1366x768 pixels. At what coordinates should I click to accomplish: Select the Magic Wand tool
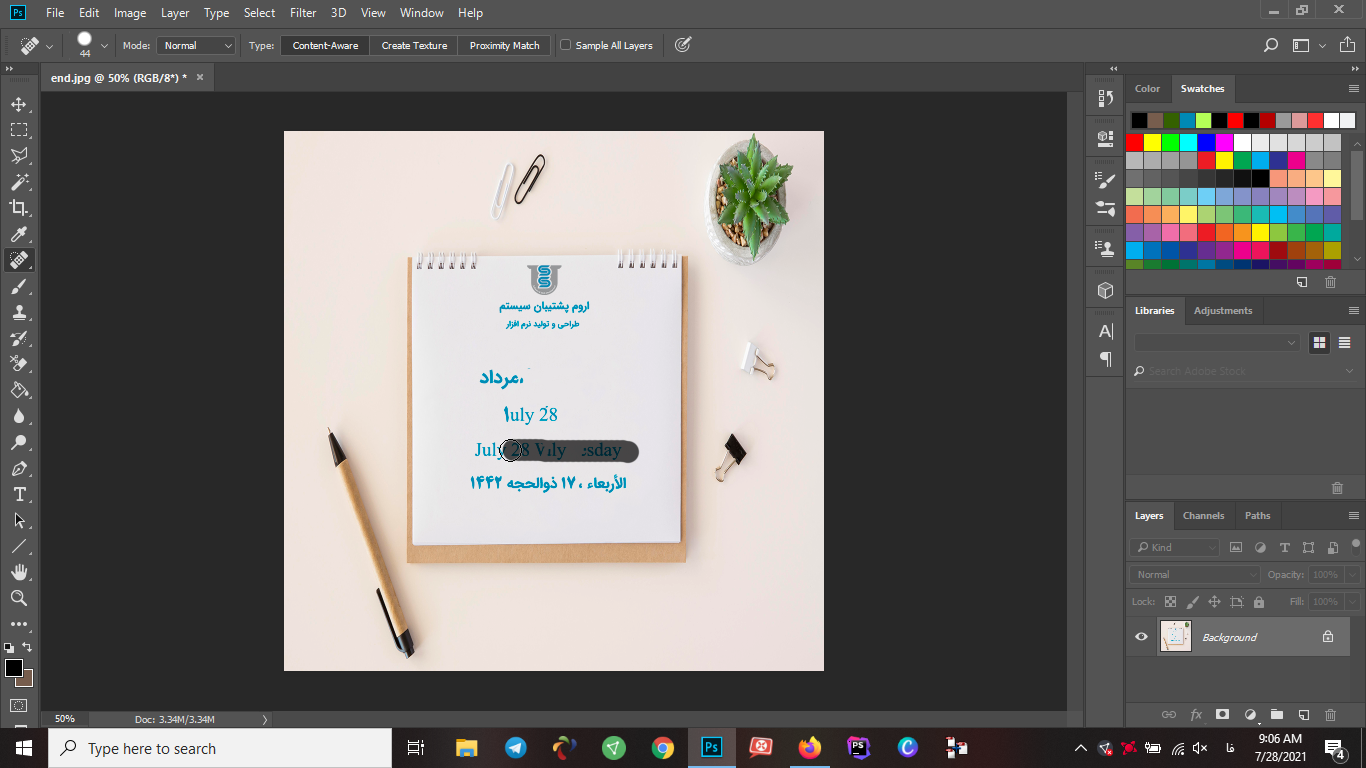click(x=18, y=182)
